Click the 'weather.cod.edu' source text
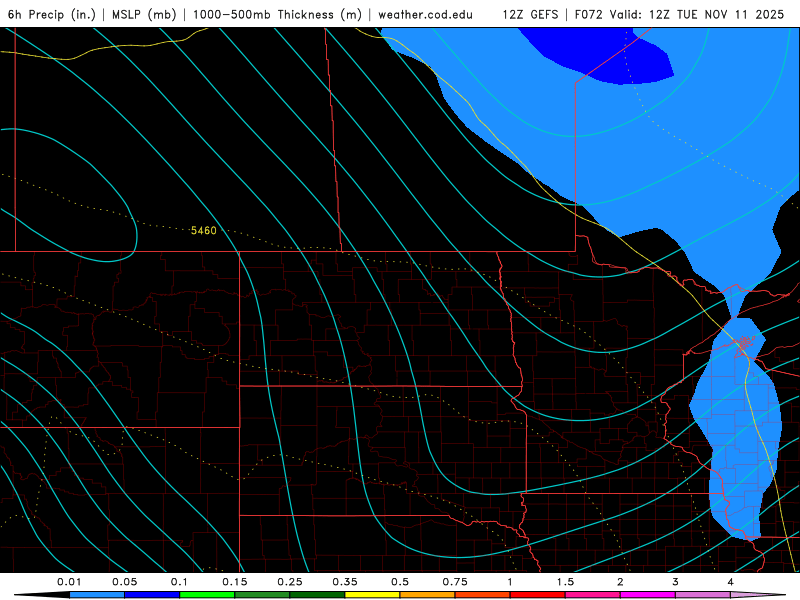 pos(426,14)
